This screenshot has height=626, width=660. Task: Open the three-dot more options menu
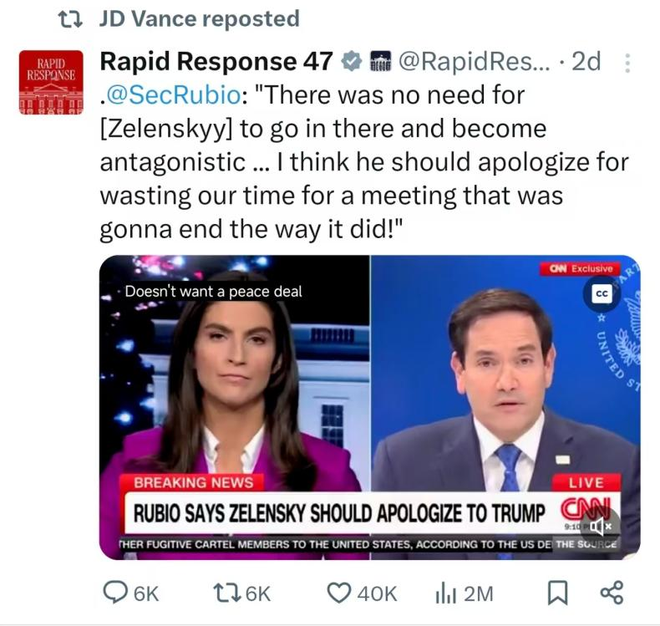(627, 63)
